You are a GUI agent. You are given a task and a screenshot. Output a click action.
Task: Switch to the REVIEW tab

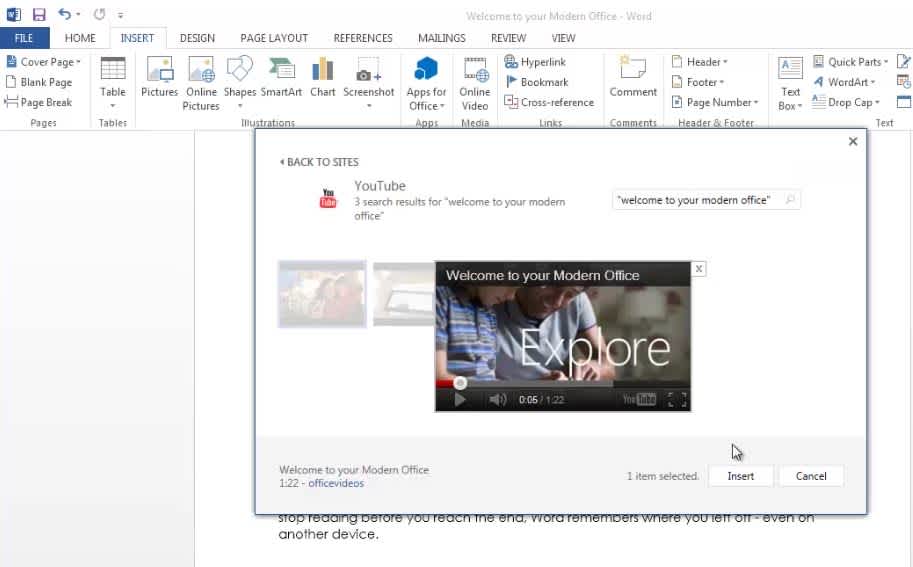508,38
